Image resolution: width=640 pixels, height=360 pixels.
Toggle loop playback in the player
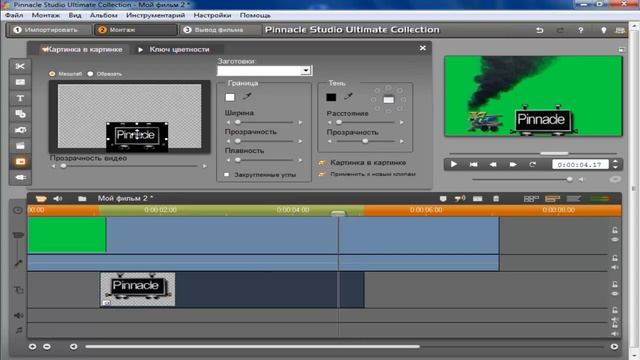tap(532, 164)
